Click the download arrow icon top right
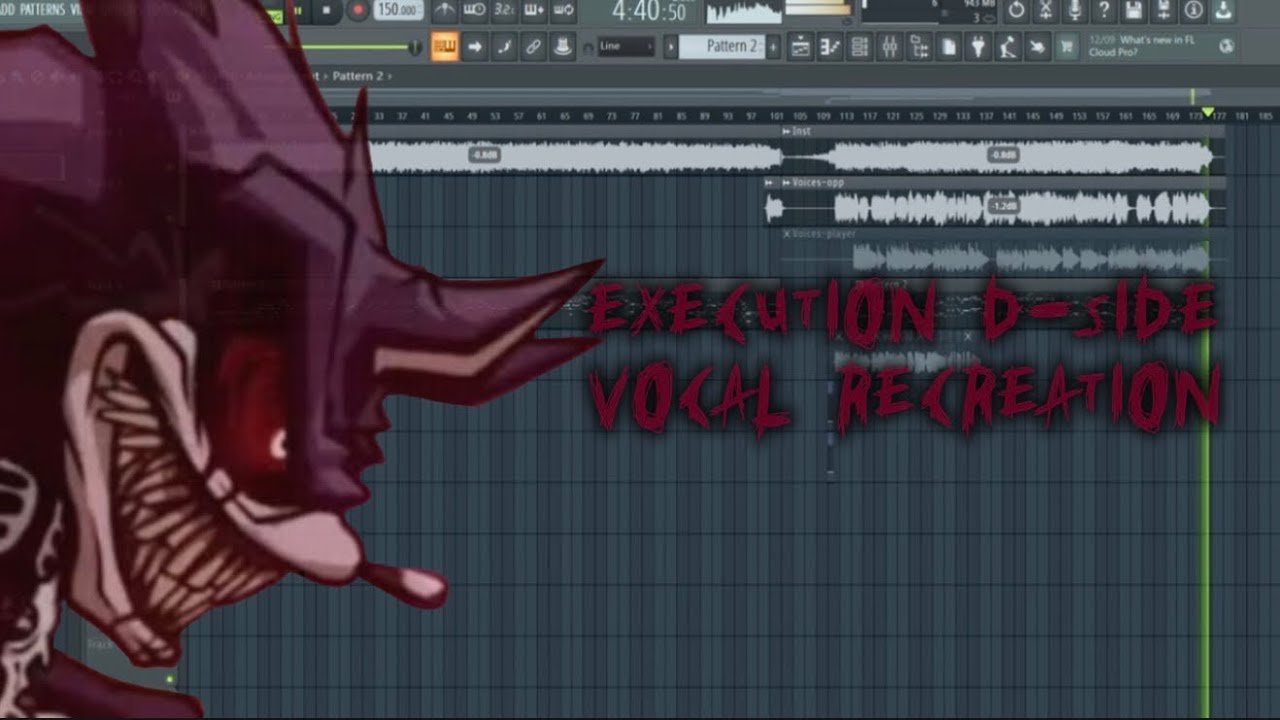 1223,10
